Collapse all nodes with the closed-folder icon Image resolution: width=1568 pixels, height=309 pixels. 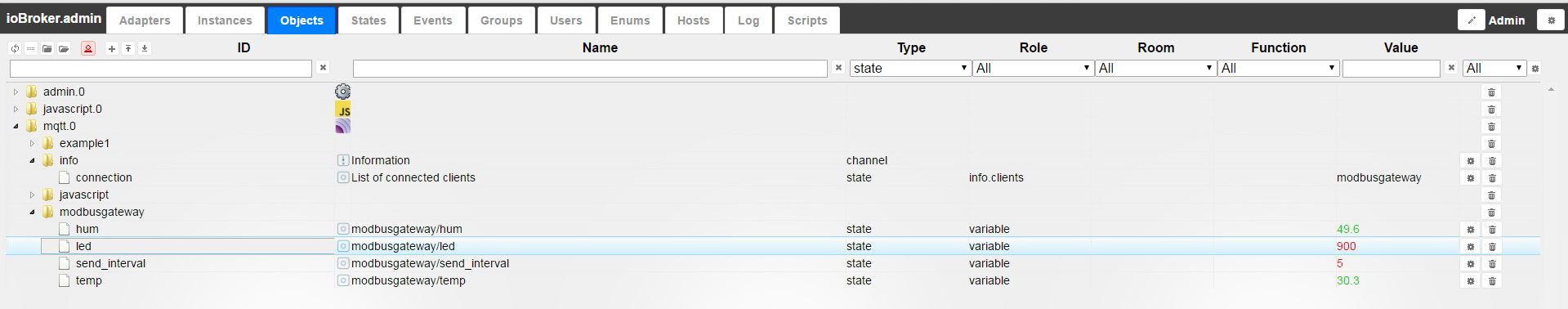coord(47,48)
